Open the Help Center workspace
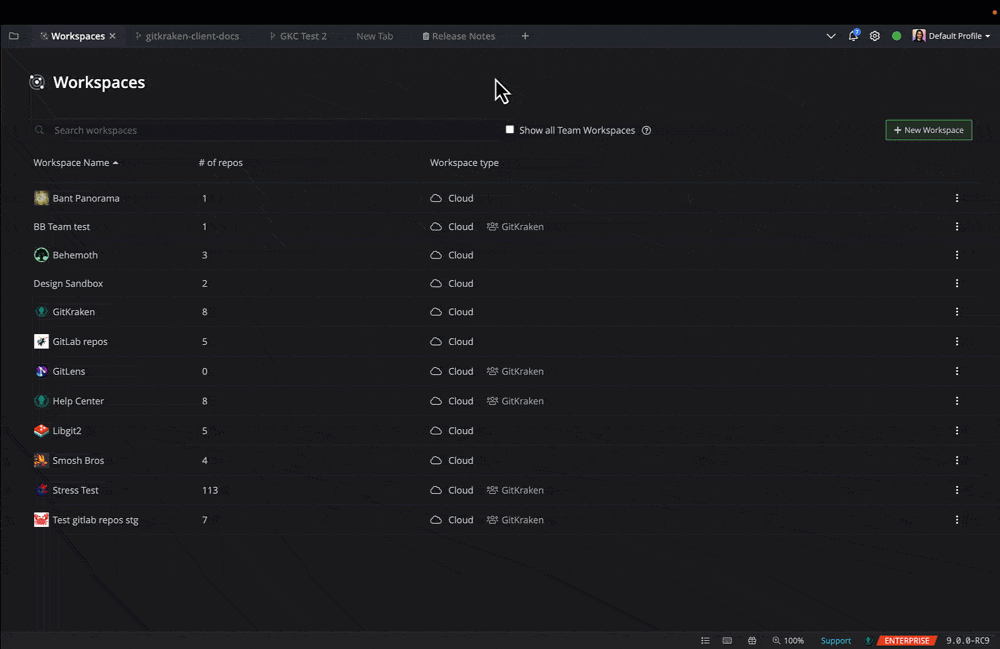The height and width of the screenshot is (649, 1000). 78,401
